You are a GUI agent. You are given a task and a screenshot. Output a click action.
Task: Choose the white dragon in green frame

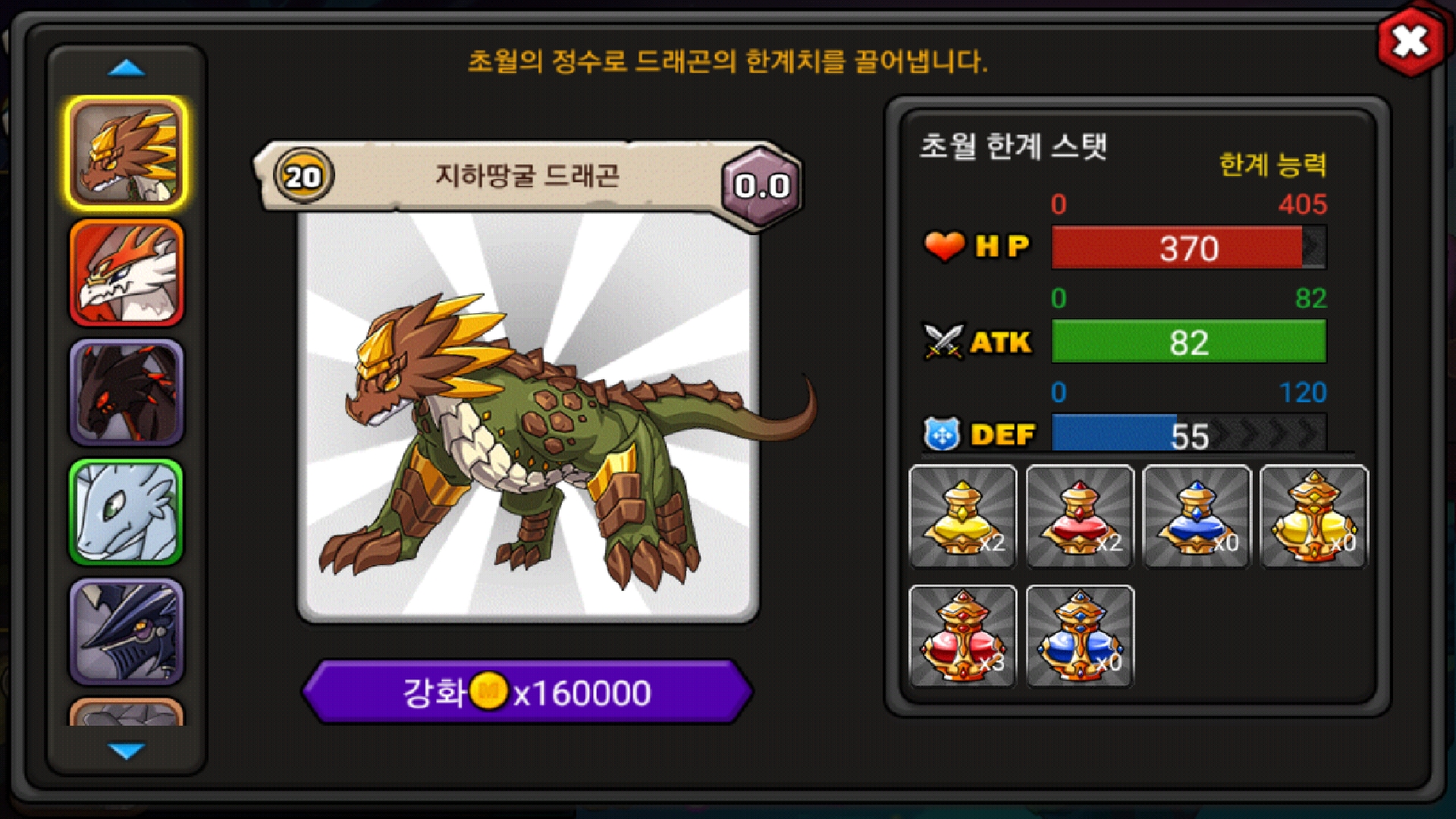pos(127,512)
